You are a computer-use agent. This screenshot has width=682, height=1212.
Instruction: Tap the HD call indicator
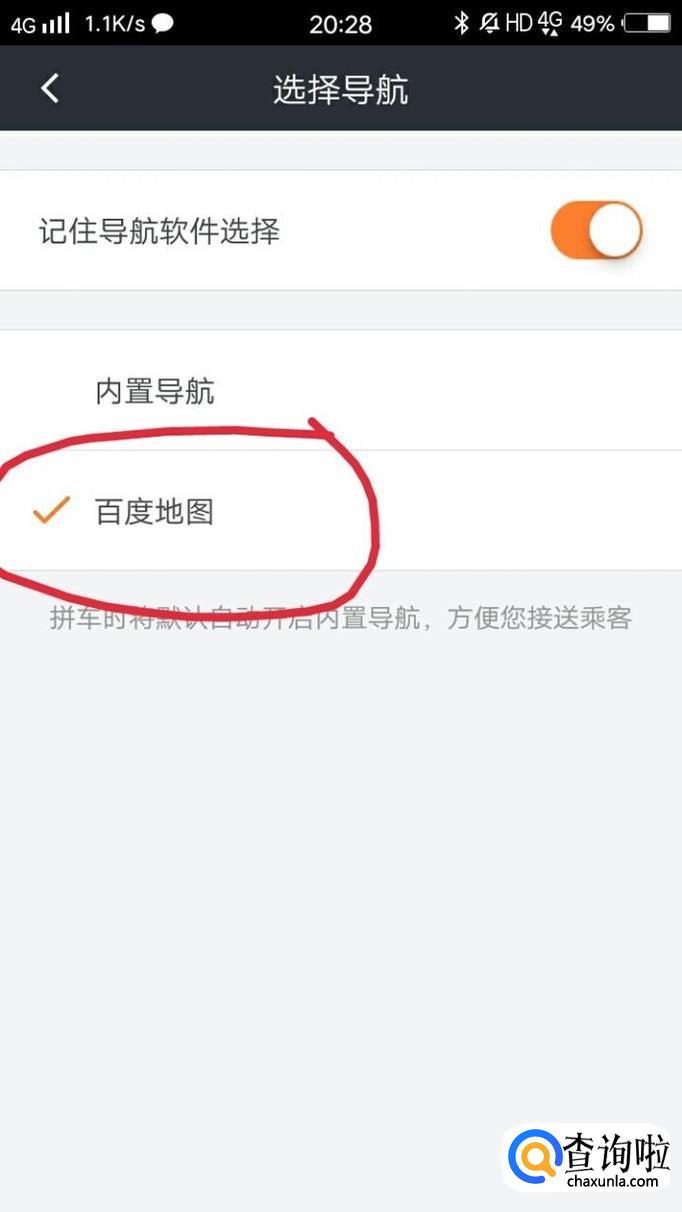click(x=518, y=23)
